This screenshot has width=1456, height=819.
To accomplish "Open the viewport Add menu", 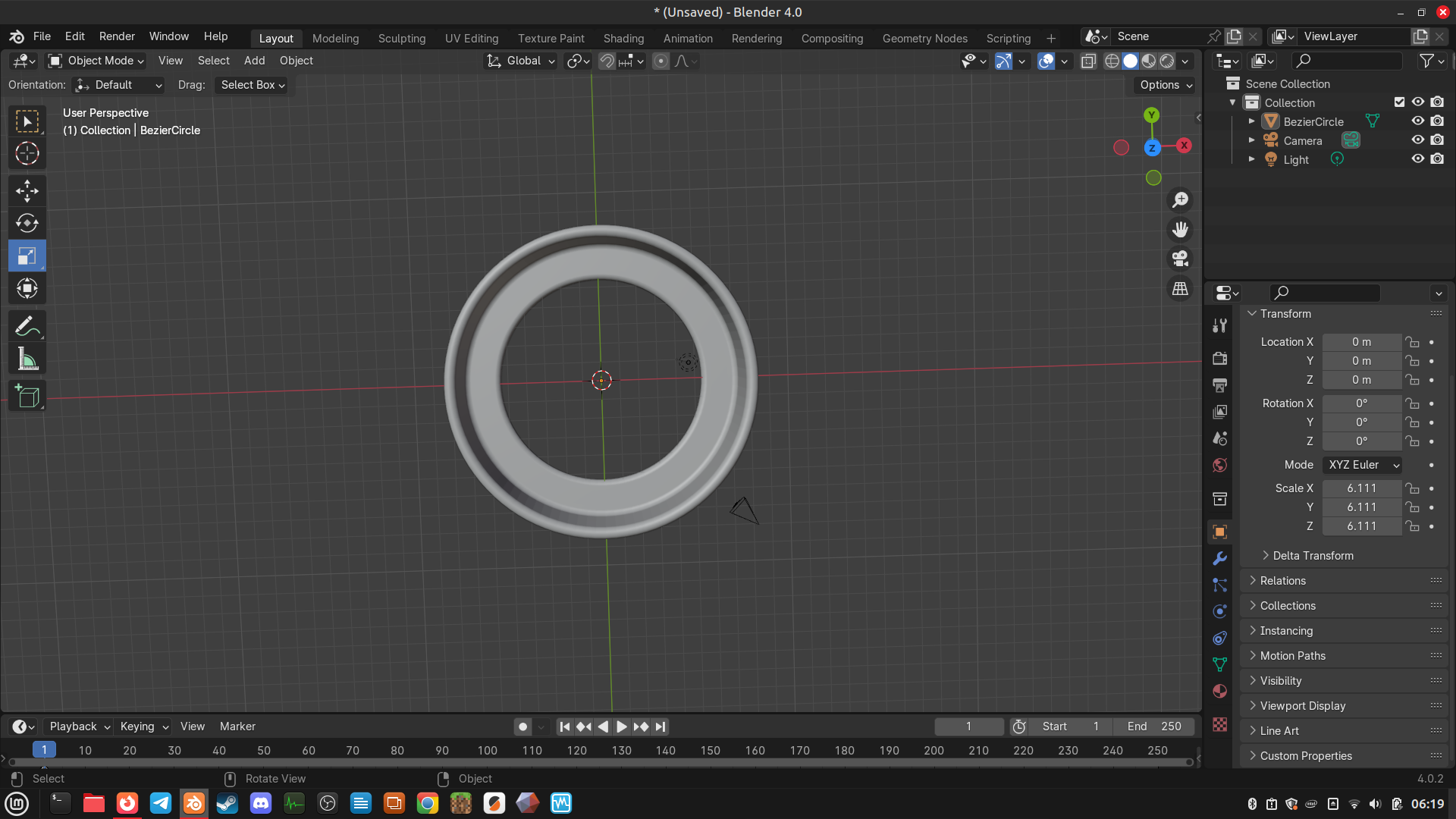I will [254, 61].
